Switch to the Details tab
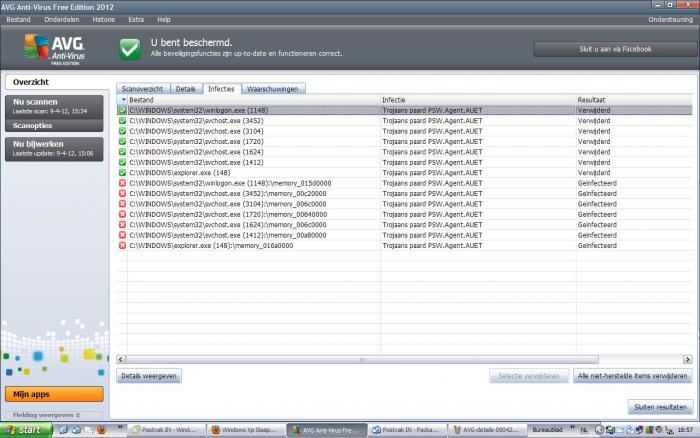This screenshot has width=700, height=438. coord(186,89)
